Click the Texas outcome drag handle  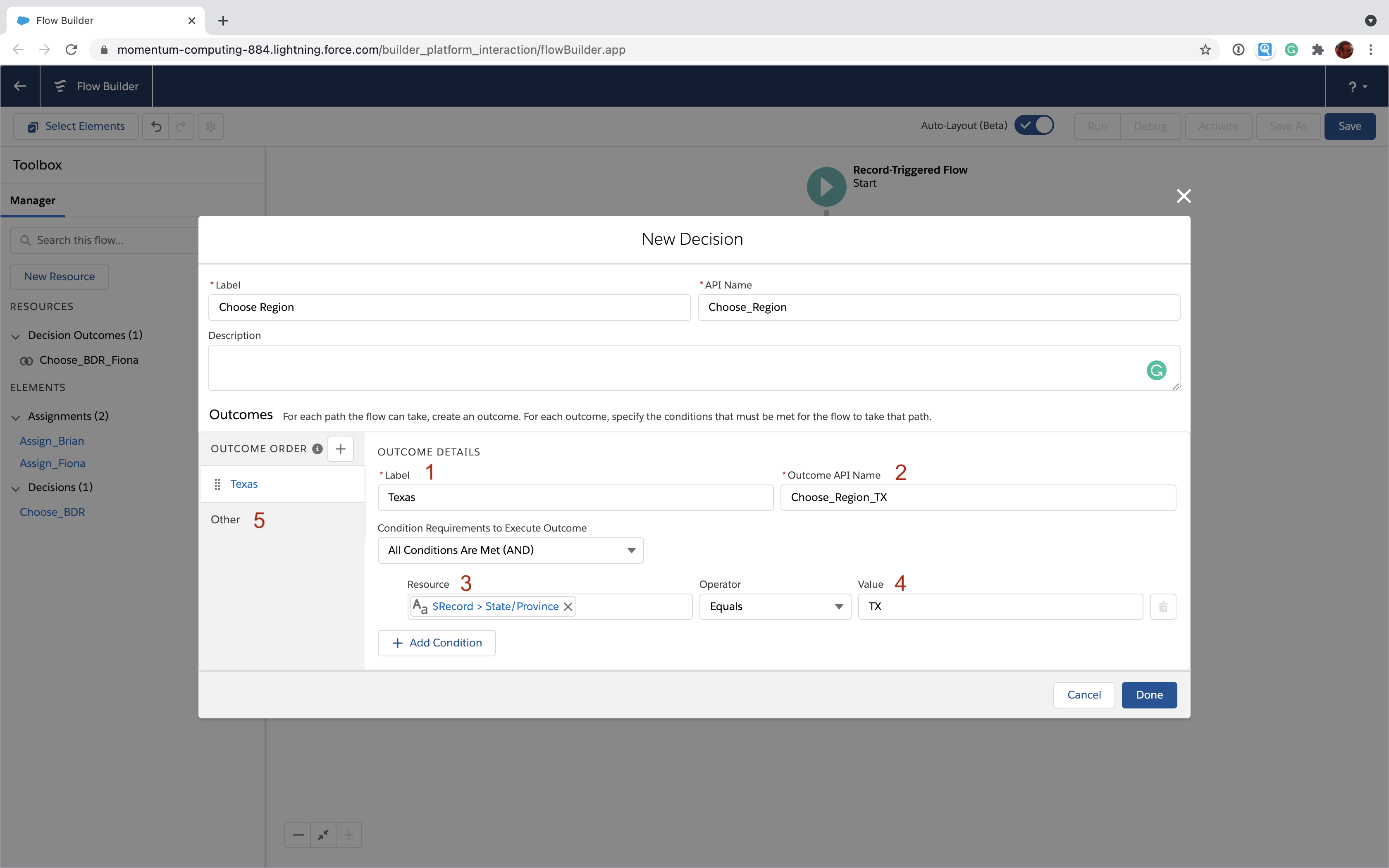point(217,484)
